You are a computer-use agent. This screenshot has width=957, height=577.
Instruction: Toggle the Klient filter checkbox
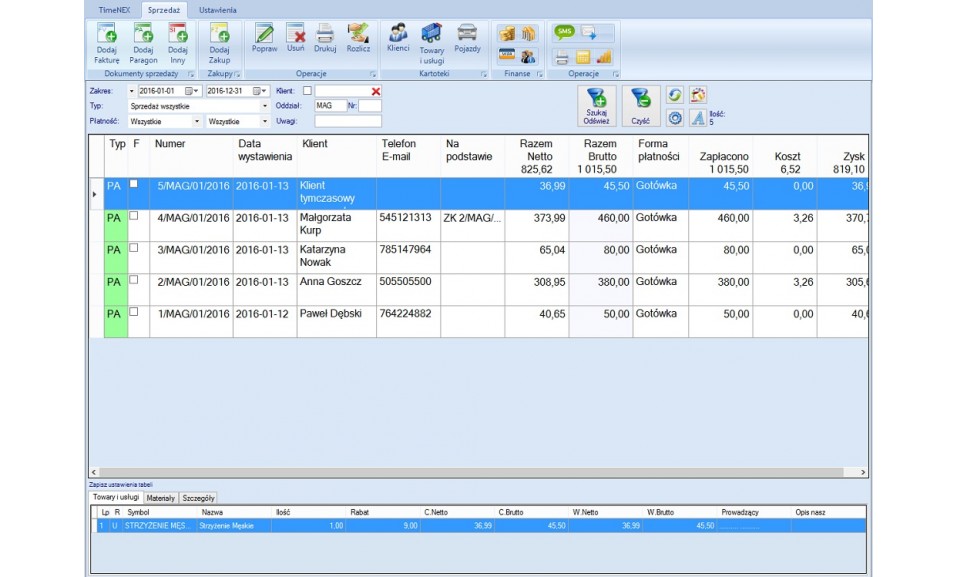(307, 91)
